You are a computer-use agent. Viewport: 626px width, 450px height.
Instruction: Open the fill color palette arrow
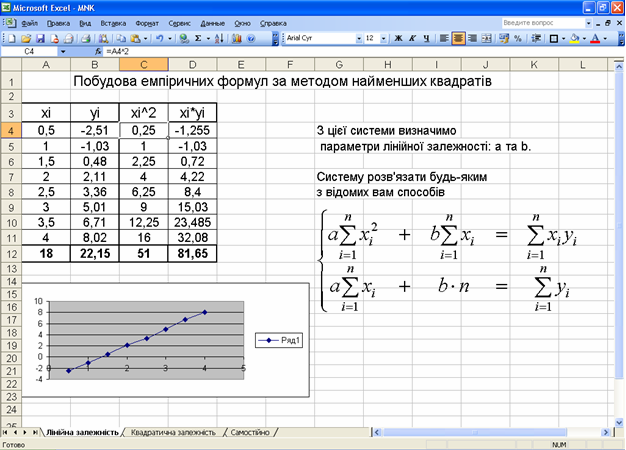click(x=584, y=38)
